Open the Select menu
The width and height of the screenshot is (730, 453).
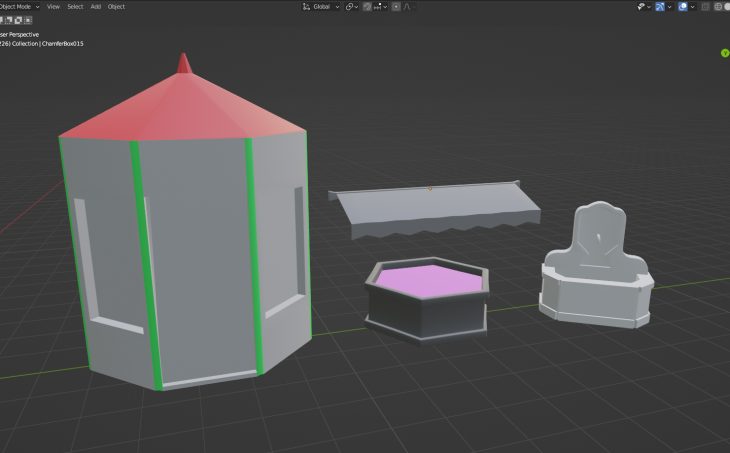tap(75, 6)
